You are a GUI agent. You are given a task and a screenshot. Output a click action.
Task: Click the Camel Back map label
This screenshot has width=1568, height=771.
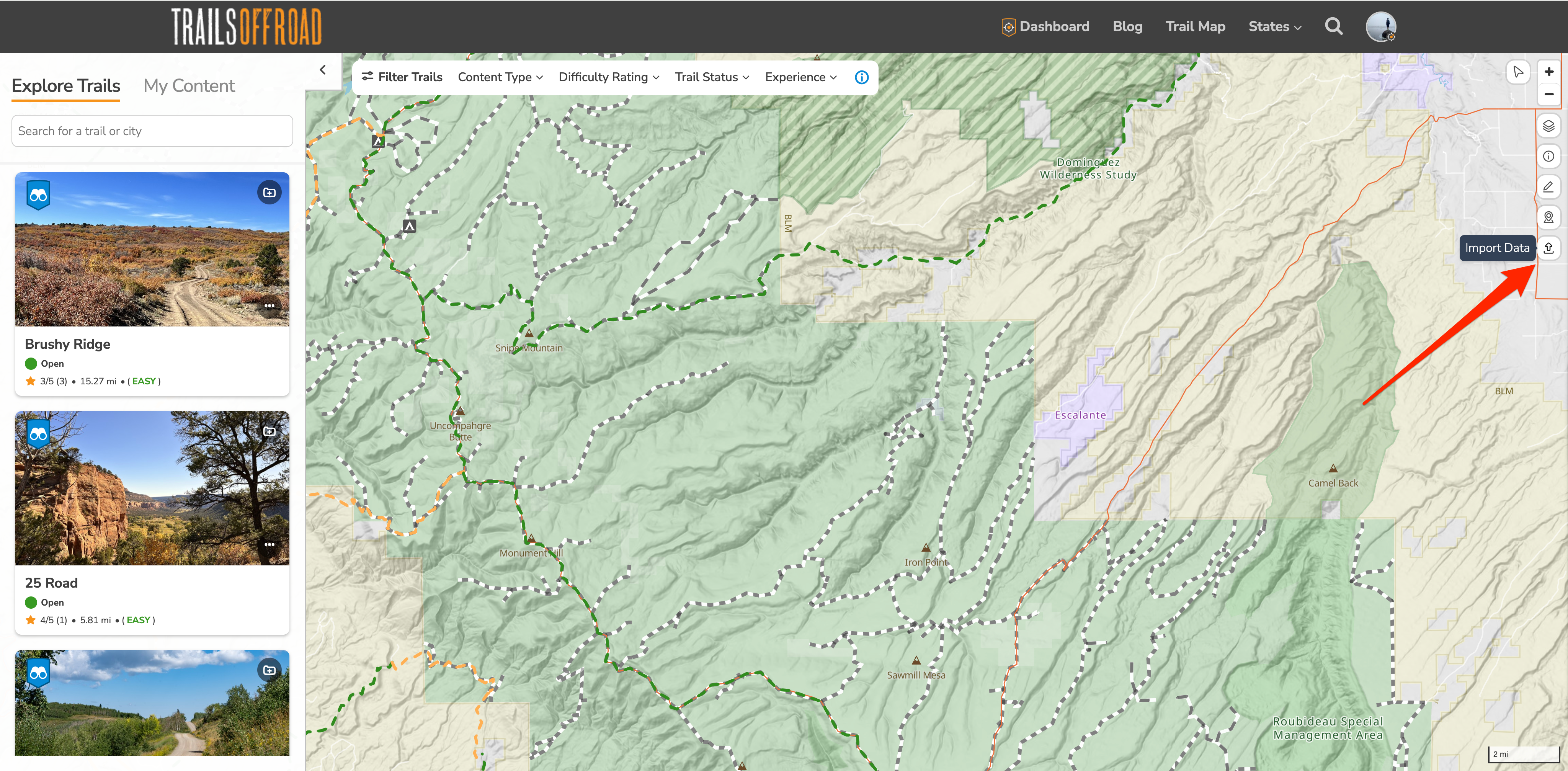click(x=1333, y=483)
